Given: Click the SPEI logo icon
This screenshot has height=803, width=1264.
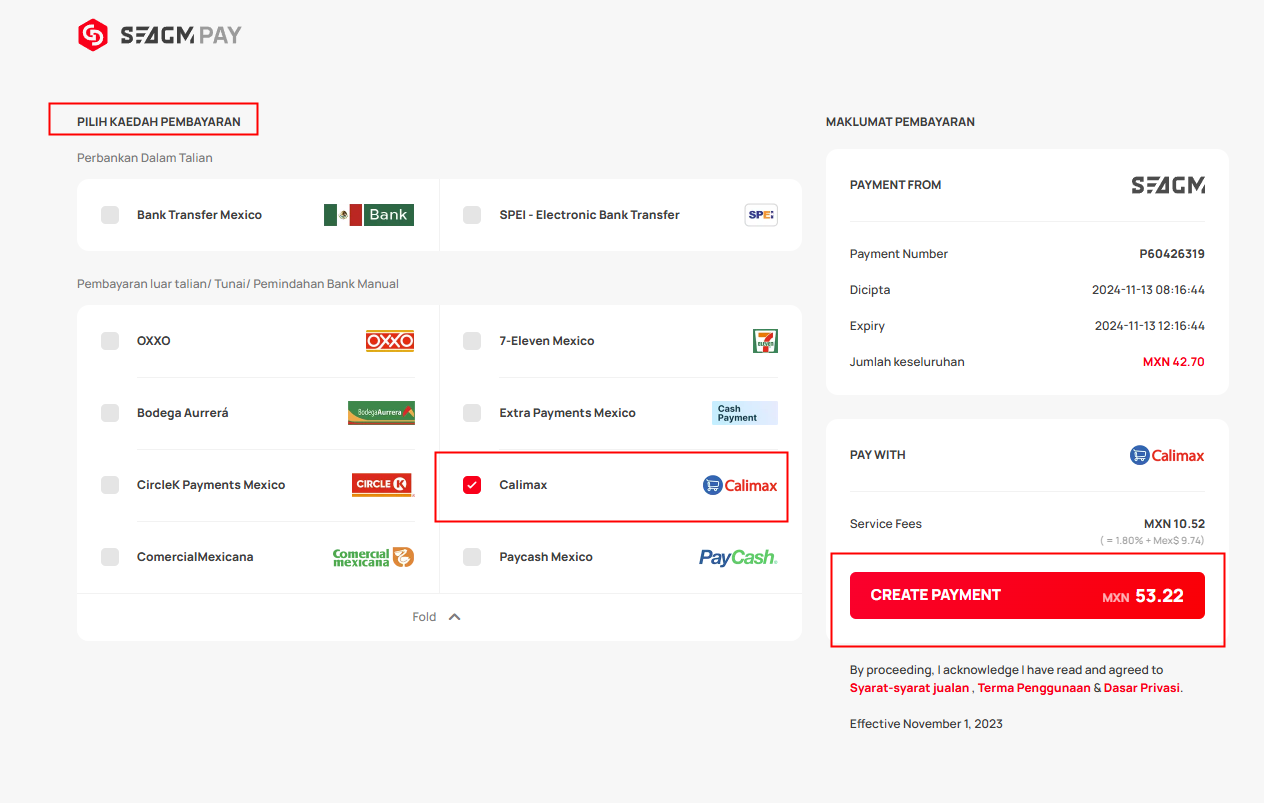Looking at the screenshot, I should pos(761,215).
